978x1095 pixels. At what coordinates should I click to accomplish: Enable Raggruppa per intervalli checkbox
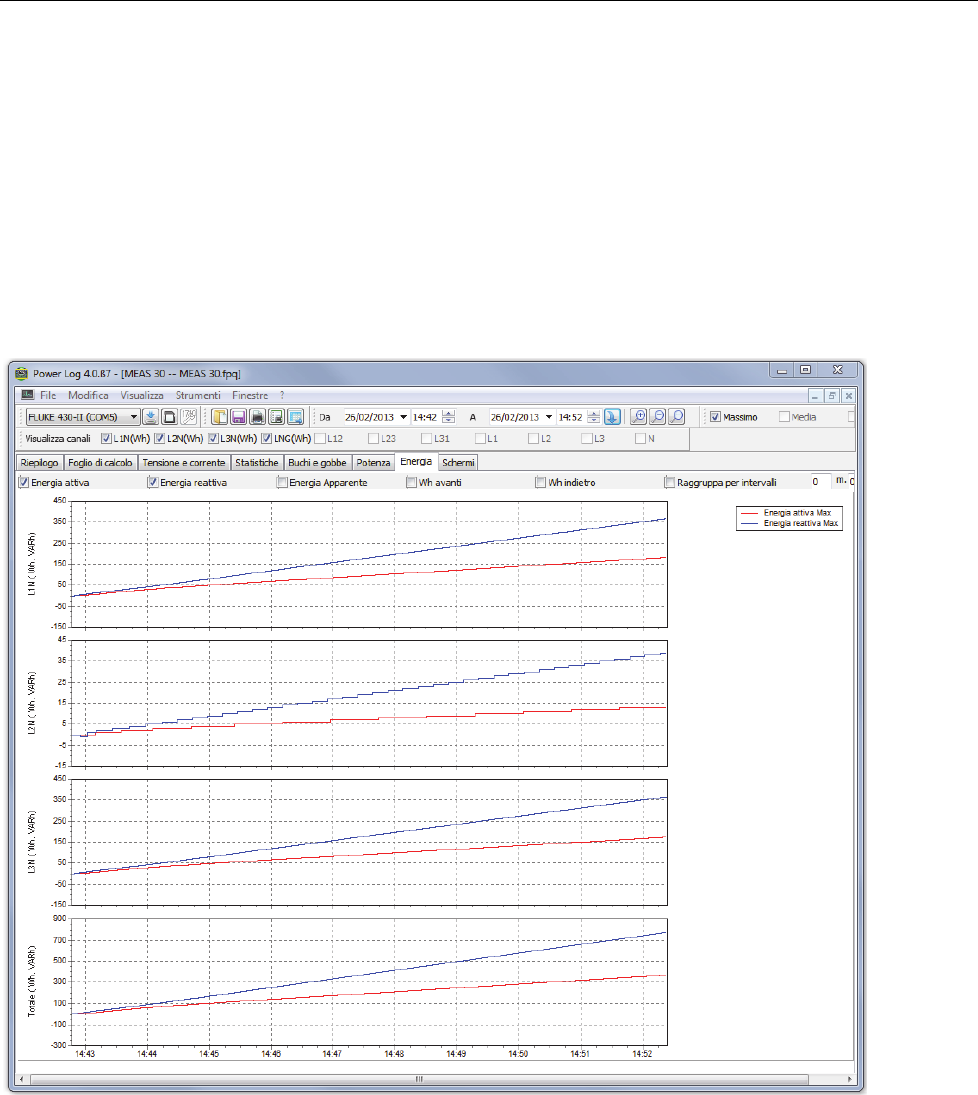coord(670,483)
